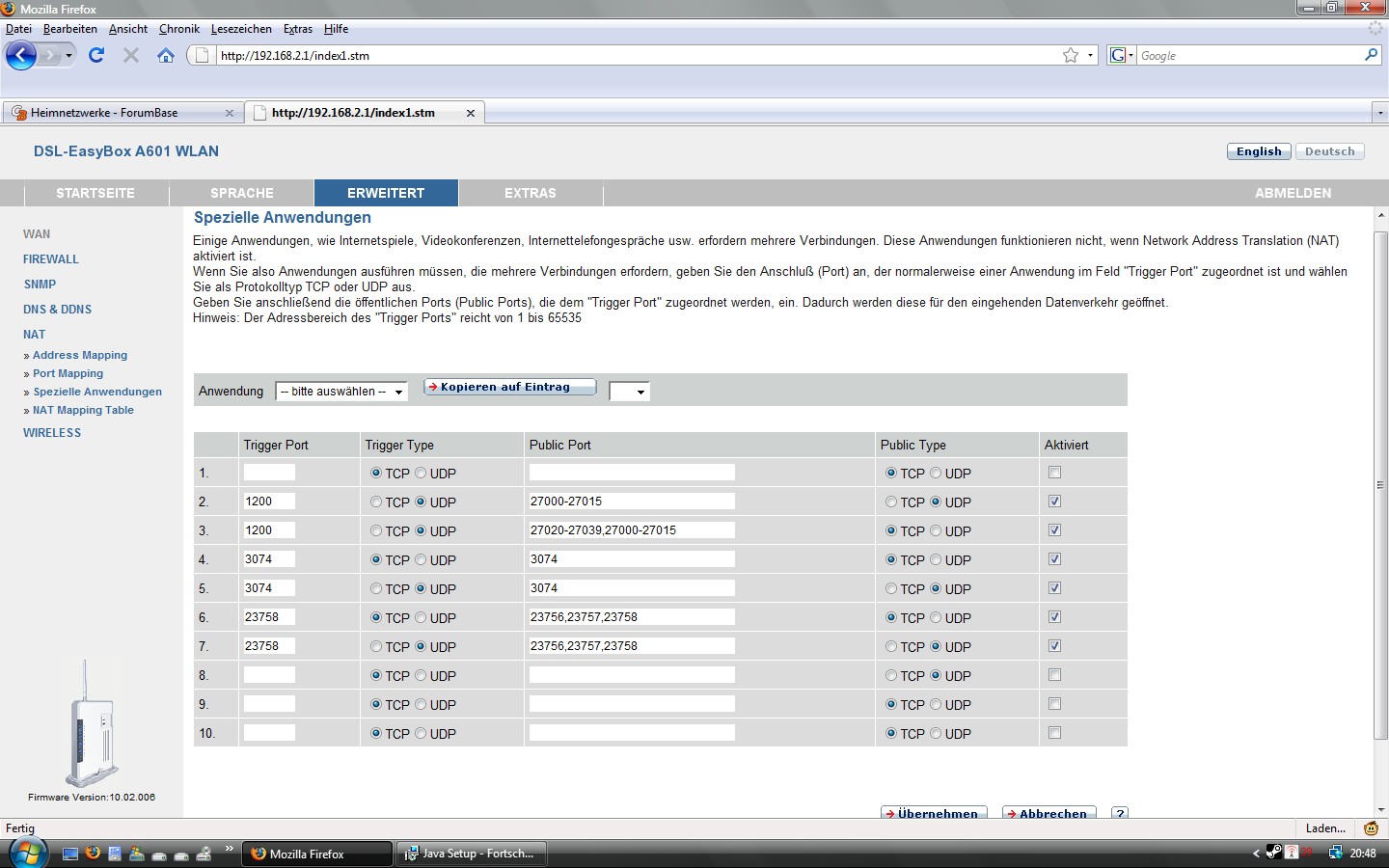The width and height of the screenshot is (1389, 868).
Task: Select UDP trigger type in row 9
Action: pos(421,704)
